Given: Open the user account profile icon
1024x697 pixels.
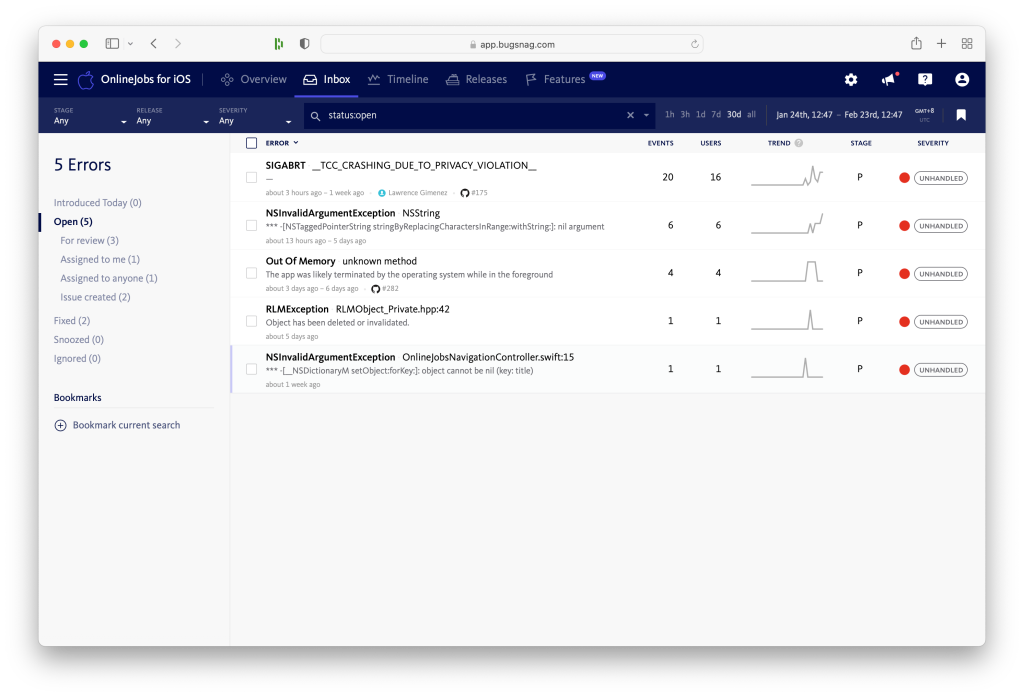Looking at the screenshot, I should point(962,80).
